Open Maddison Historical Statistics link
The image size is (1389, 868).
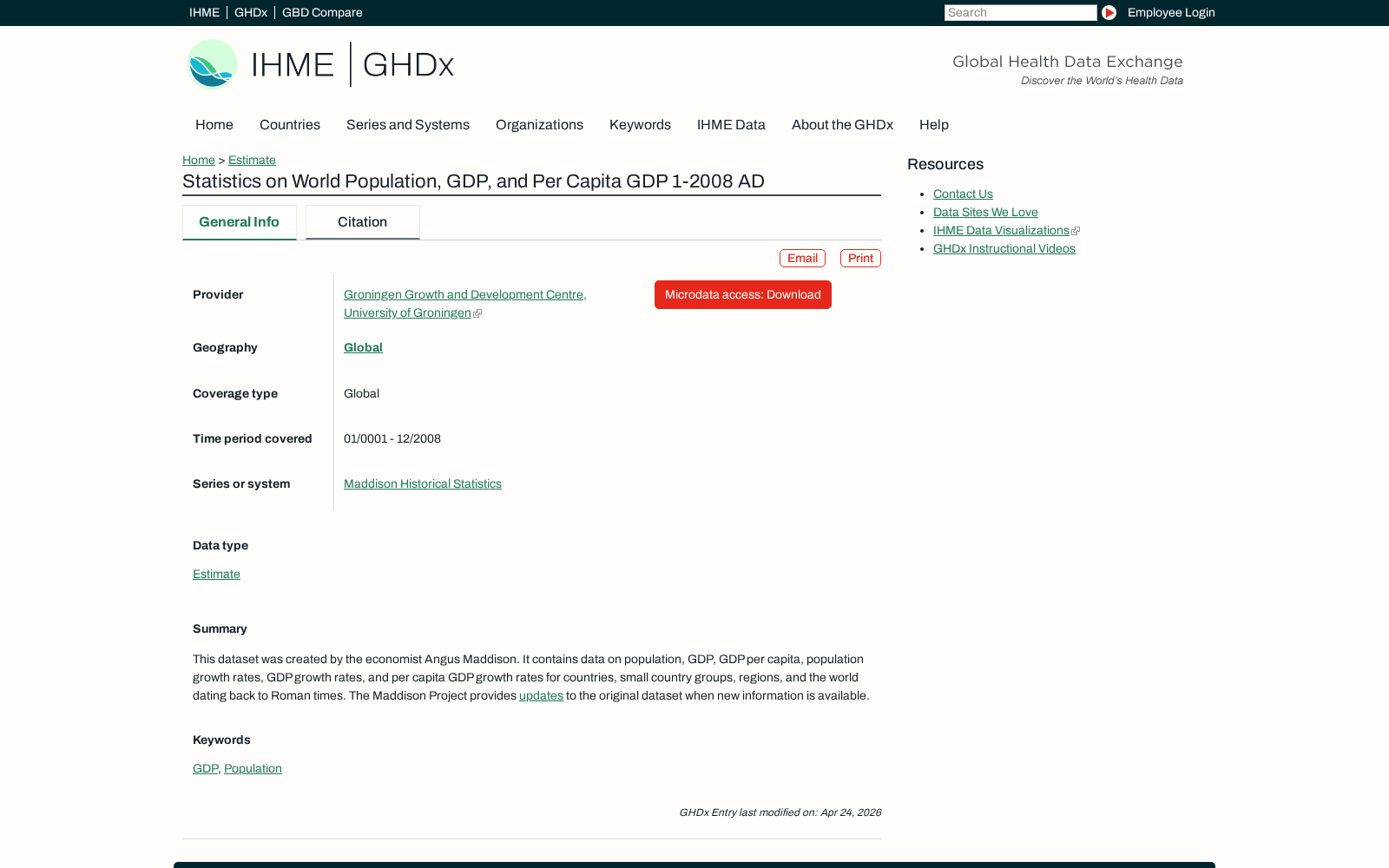coord(423,483)
